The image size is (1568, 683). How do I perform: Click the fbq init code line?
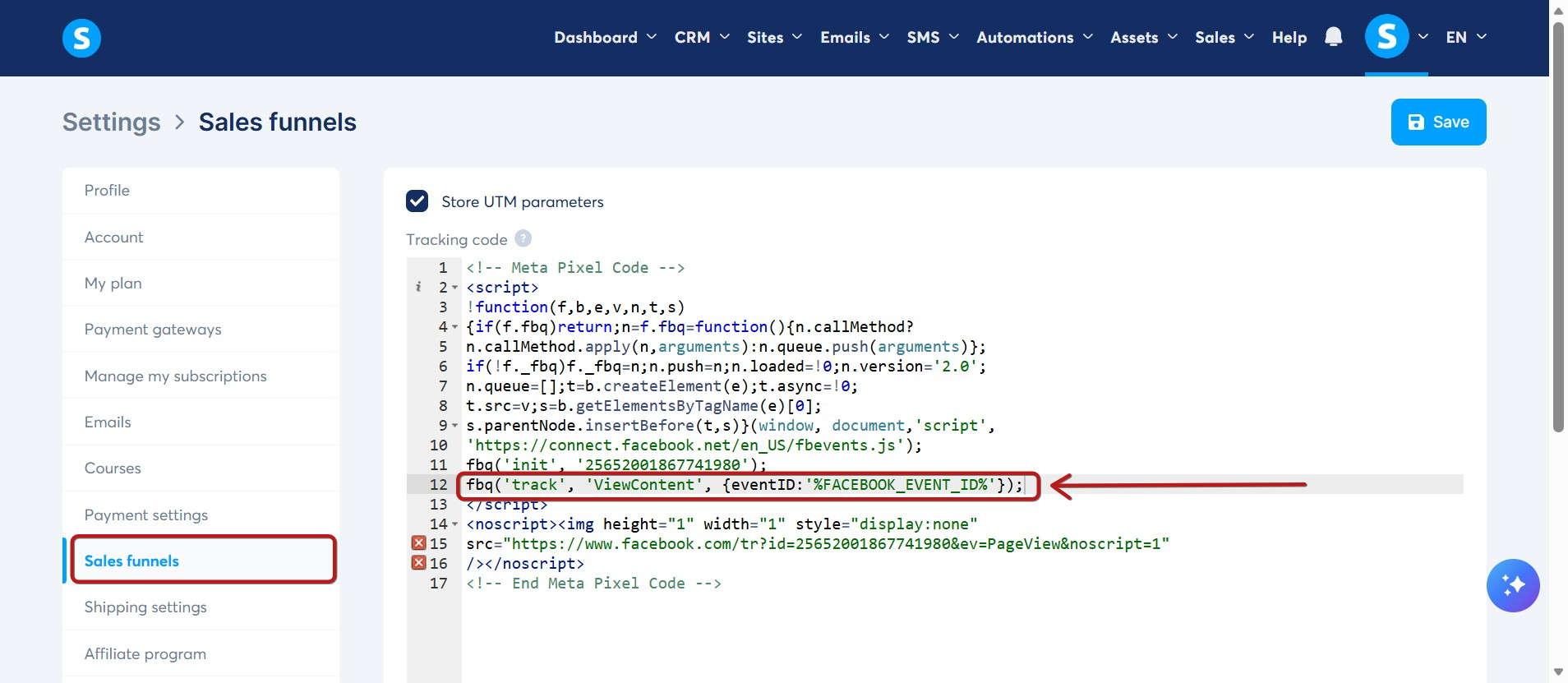(x=616, y=465)
